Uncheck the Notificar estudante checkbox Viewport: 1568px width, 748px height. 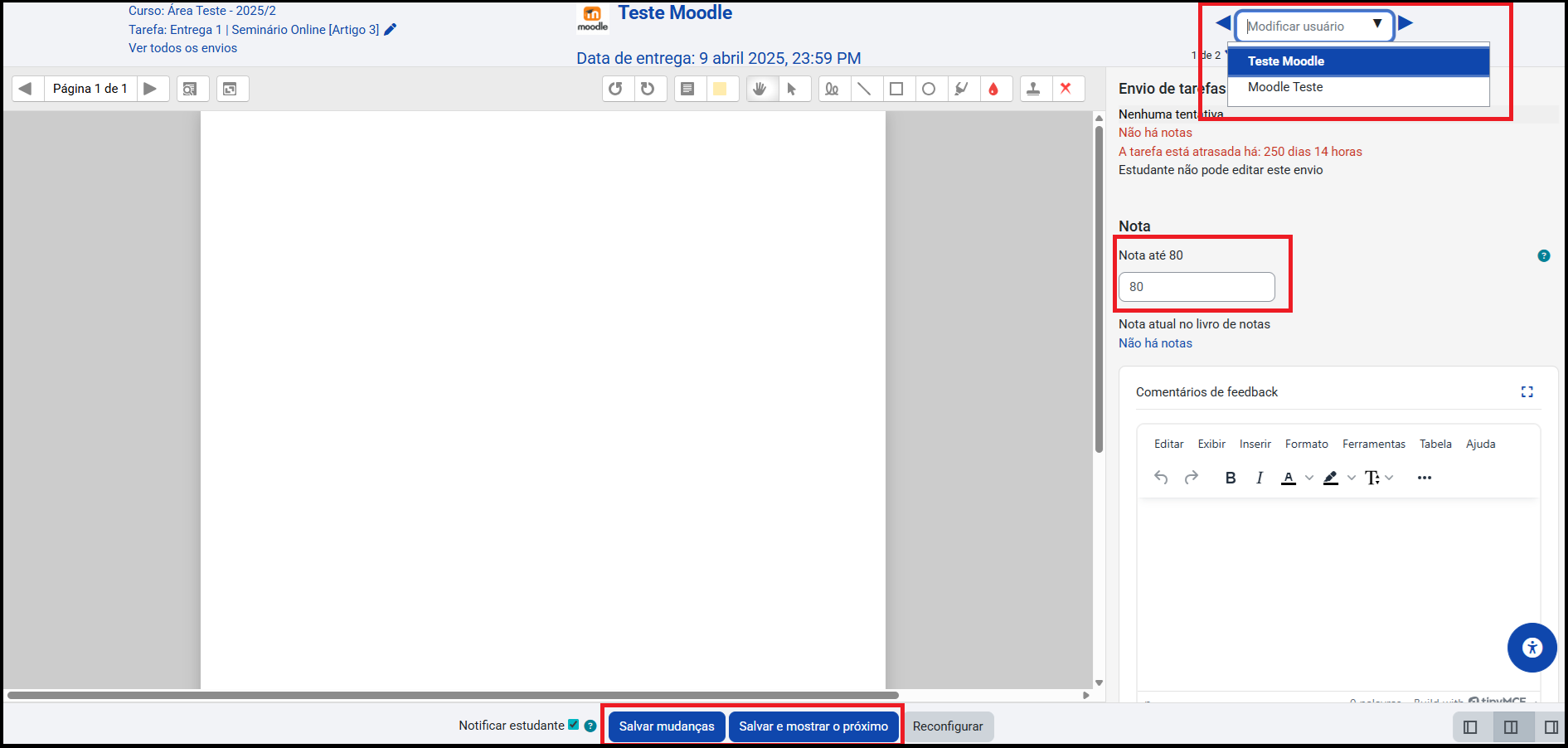pyautogui.click(x=573, y=725)
